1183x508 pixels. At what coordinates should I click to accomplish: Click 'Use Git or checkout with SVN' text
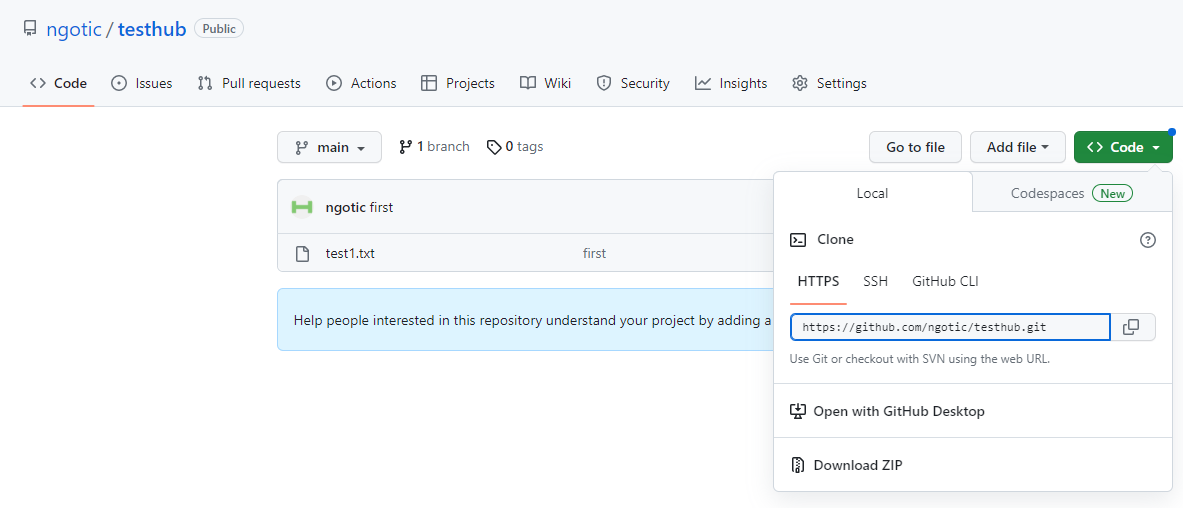pos(920,359)
